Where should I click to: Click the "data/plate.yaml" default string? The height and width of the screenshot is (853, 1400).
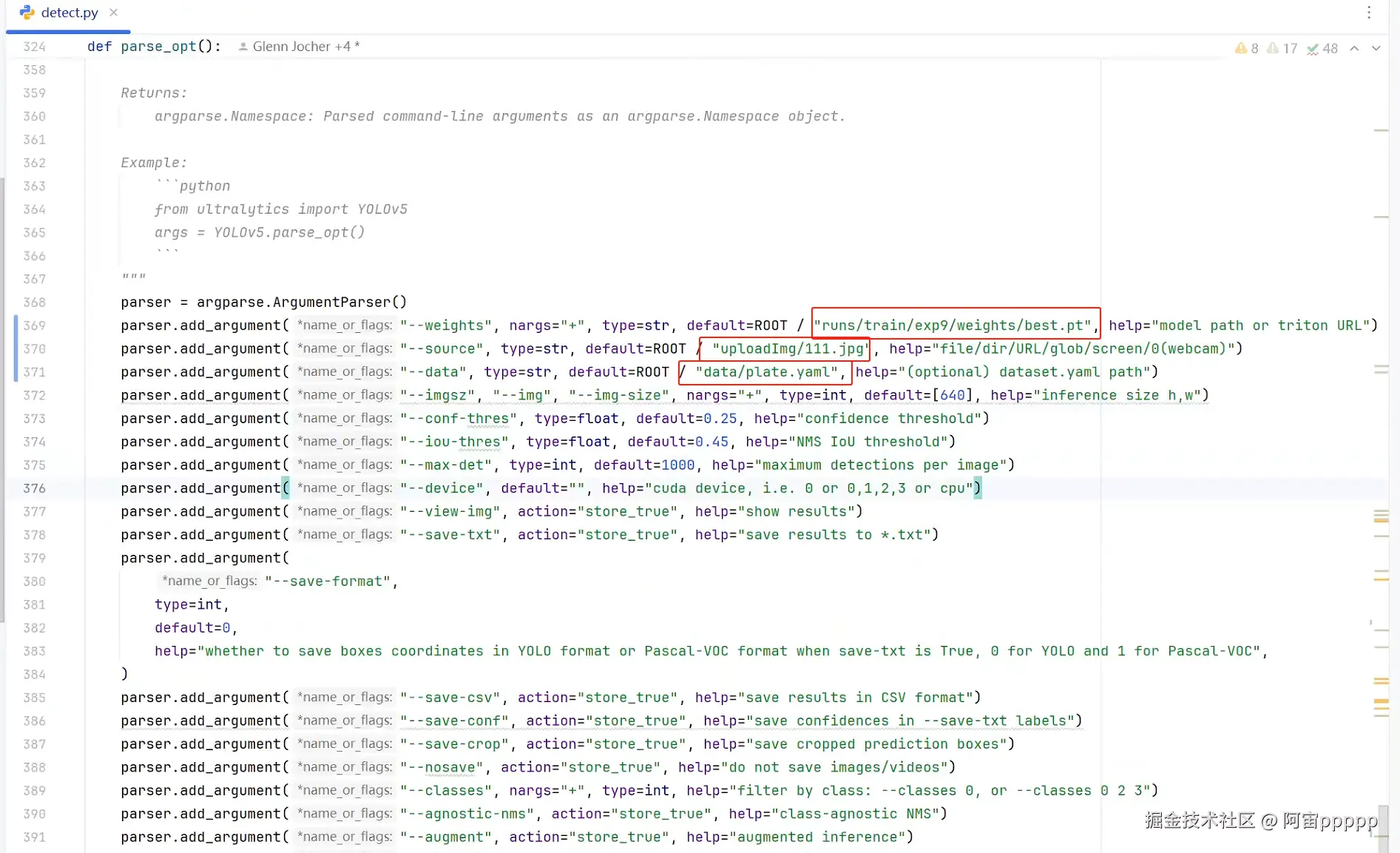pos(766,372)
